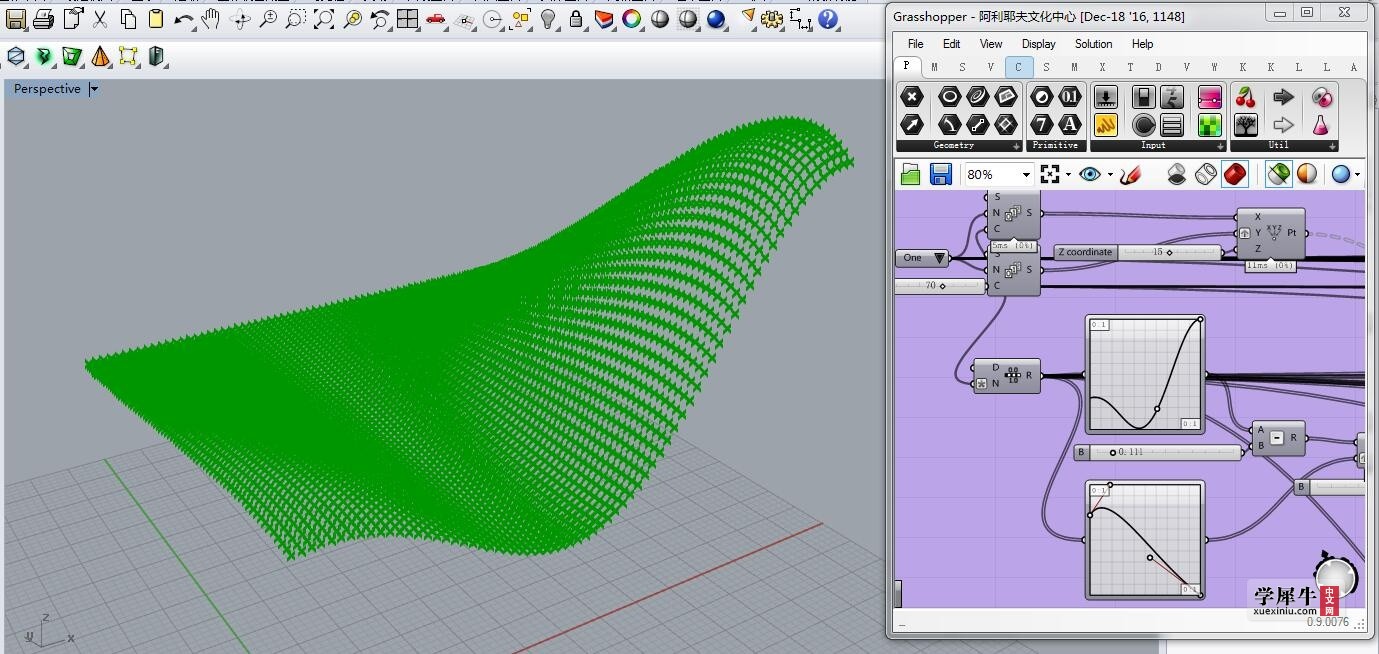This screenshot has width=1379, height=654.
Task: Click Grasshopper Open File folder icon
Action: pos(910,174)
